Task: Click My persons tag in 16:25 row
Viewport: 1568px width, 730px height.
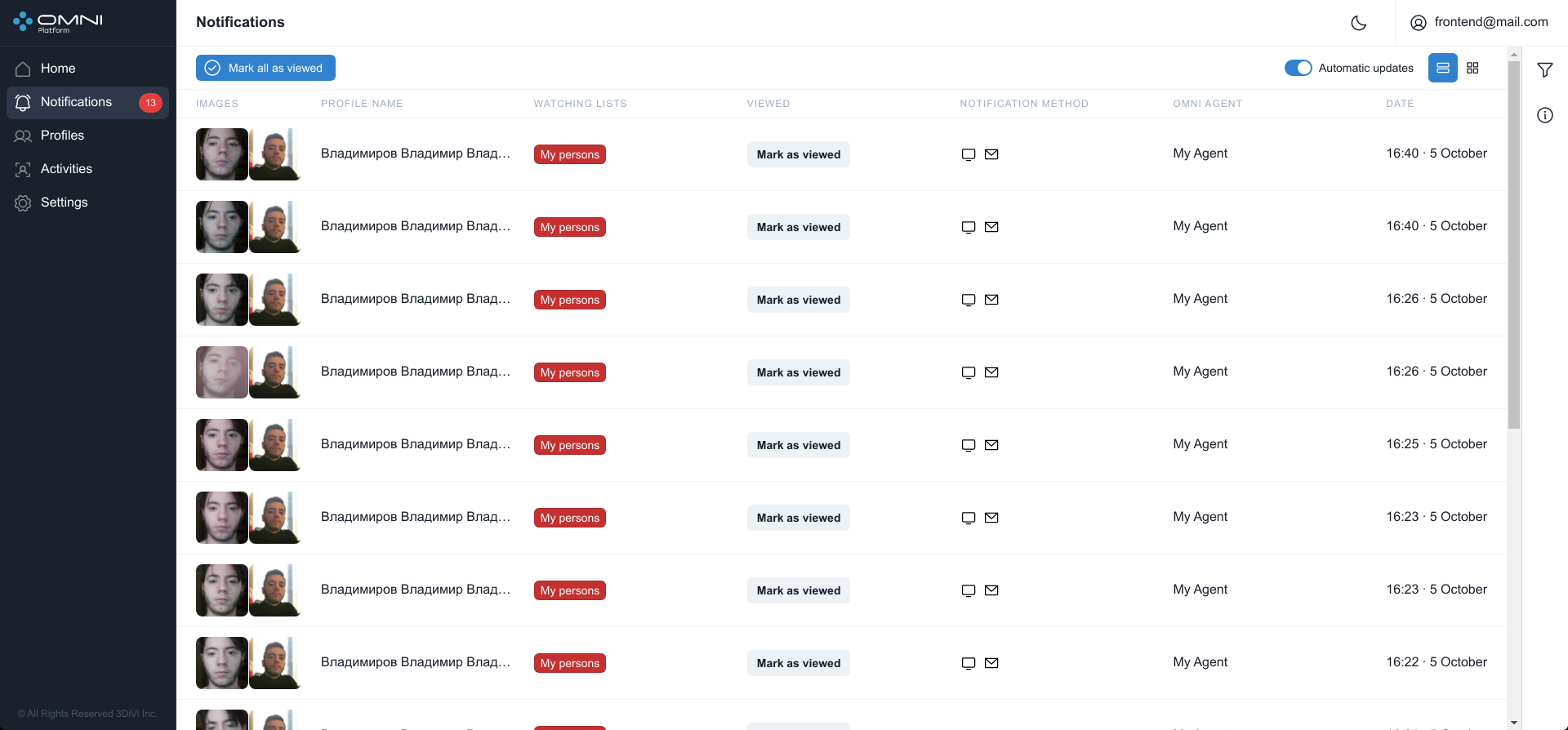Action: (570, 445)
